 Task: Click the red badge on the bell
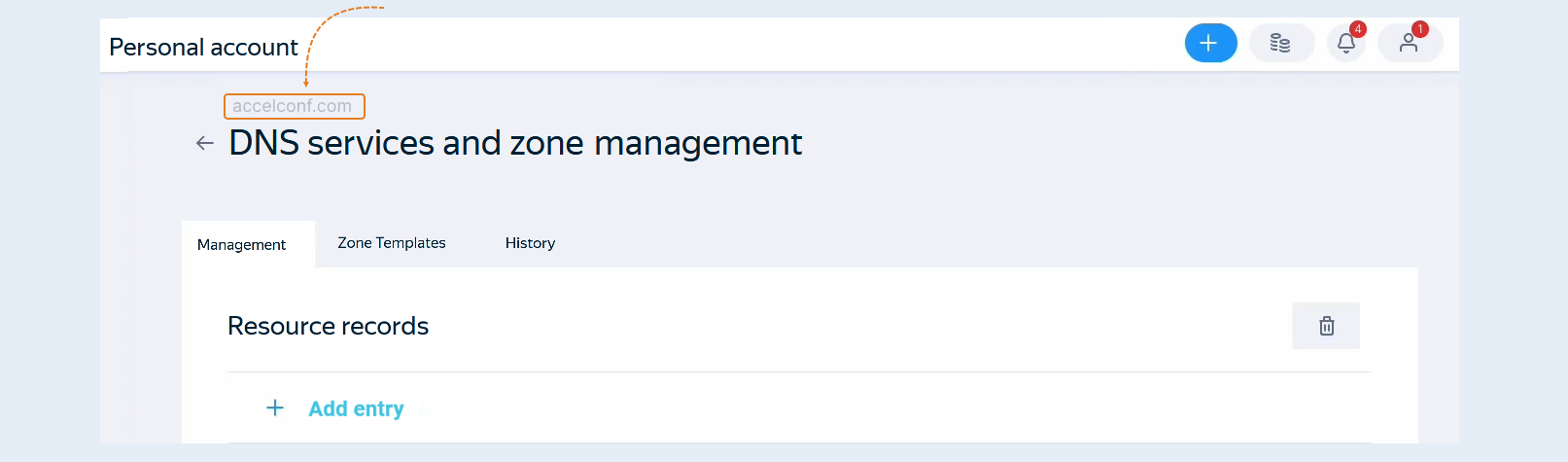(1358, 29)
